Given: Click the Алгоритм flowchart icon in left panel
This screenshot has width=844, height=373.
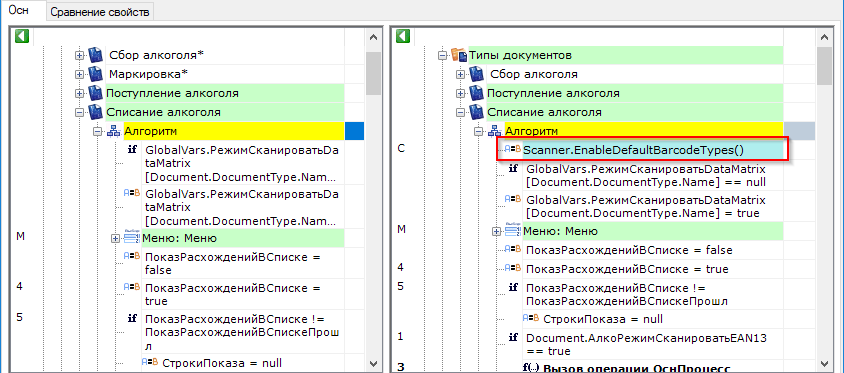Looking at the screenshot, I should [x=113, y=131].
